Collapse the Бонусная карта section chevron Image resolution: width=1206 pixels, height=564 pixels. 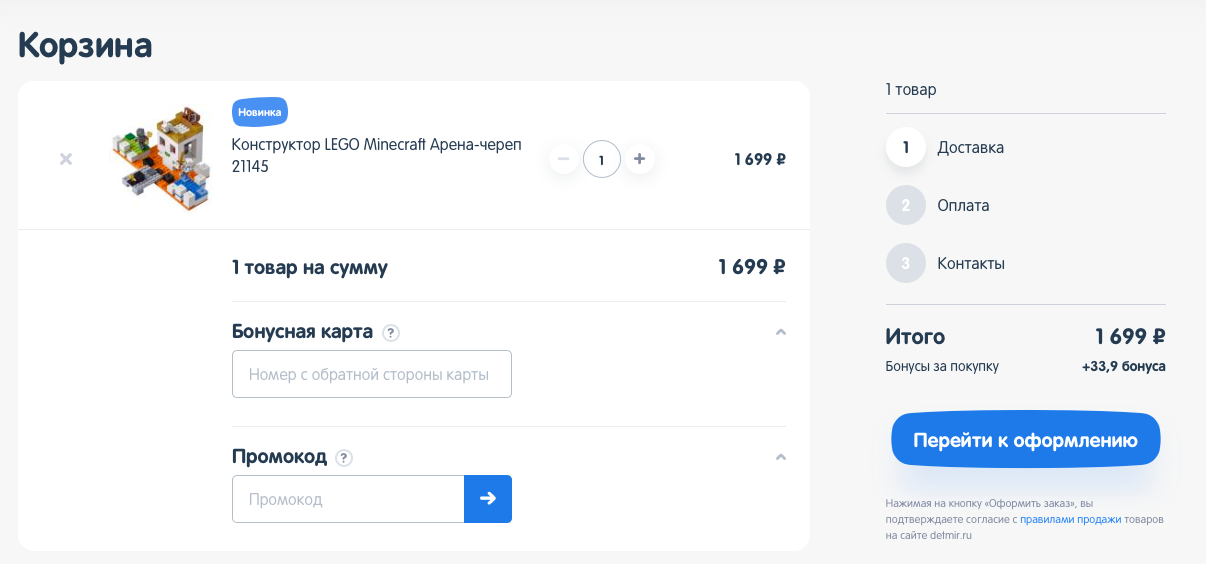tap(781, 332)
